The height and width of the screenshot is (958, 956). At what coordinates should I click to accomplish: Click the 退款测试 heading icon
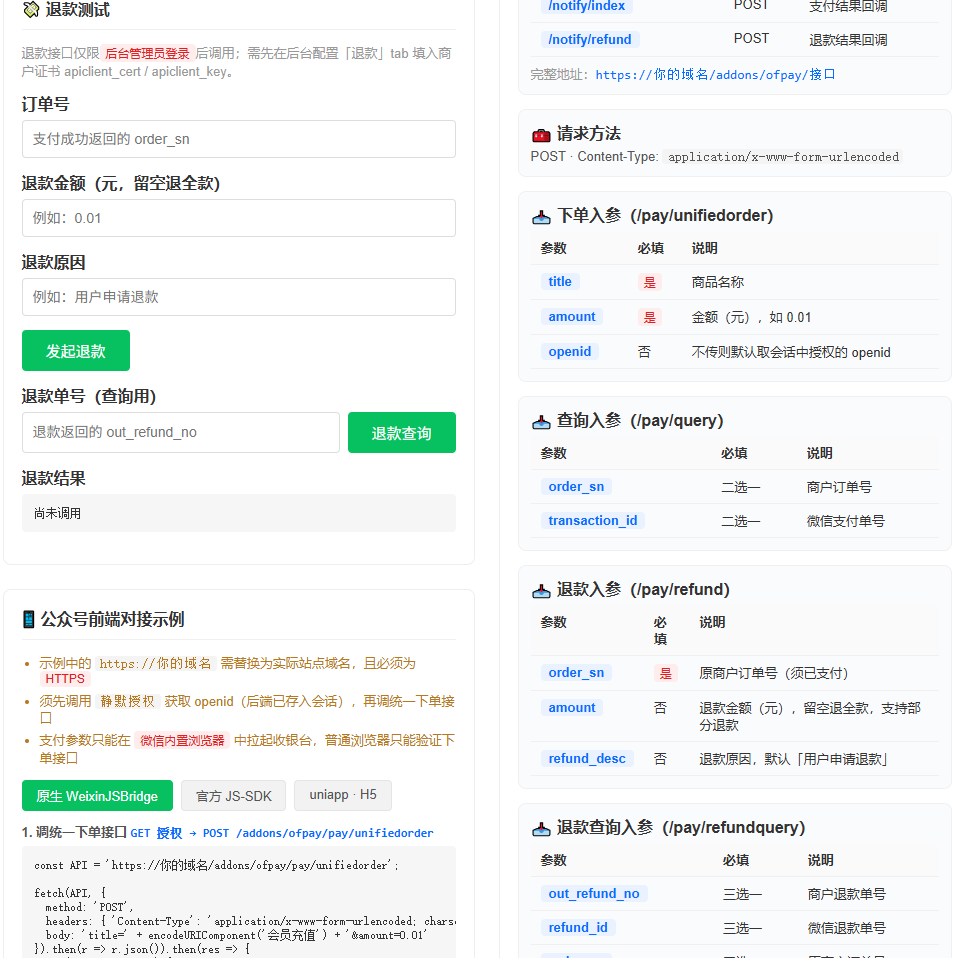[x=31, y=10]
